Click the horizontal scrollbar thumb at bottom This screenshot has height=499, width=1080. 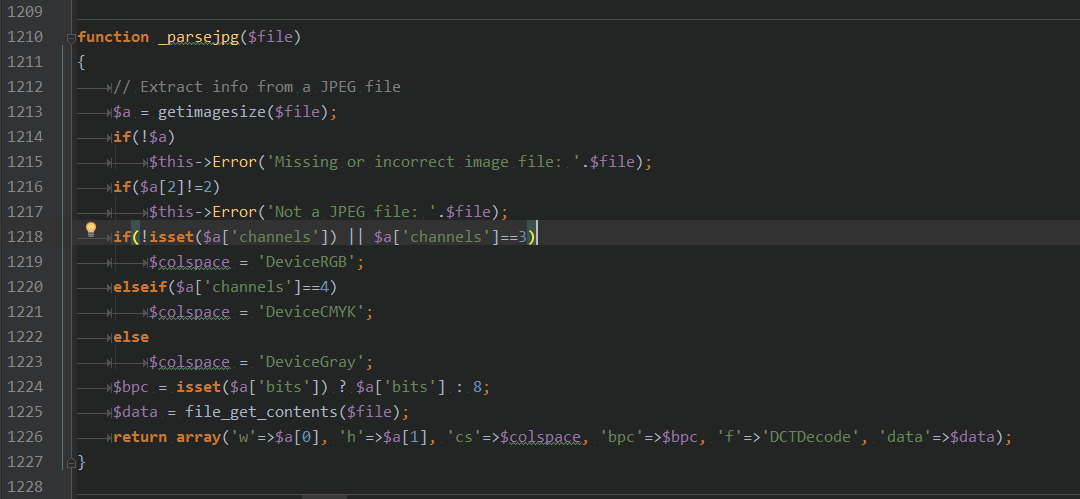tap(324, 496)
